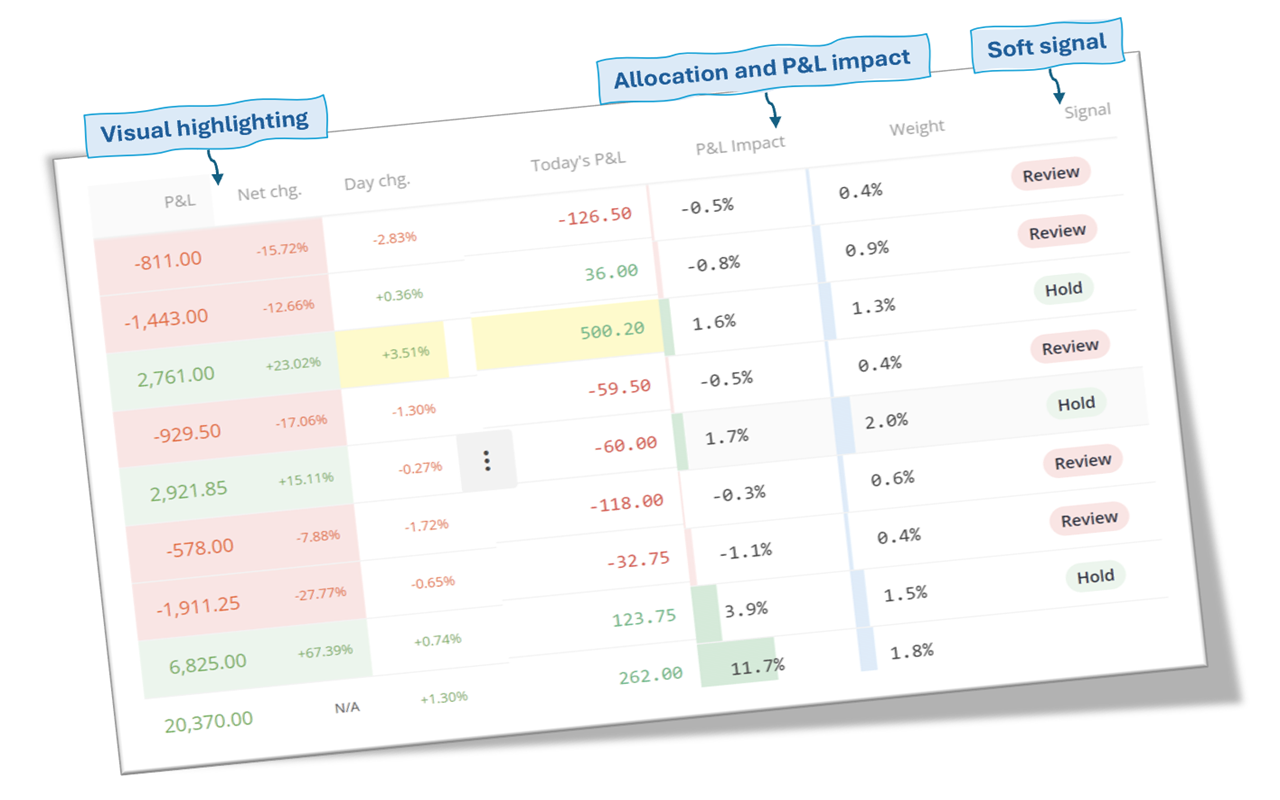Image resolution: width=1280 pixels, height=800 pixels.
Task: Click the bottom Hold badge near 1.5% weight
Action: click(x=1096, y=576)
